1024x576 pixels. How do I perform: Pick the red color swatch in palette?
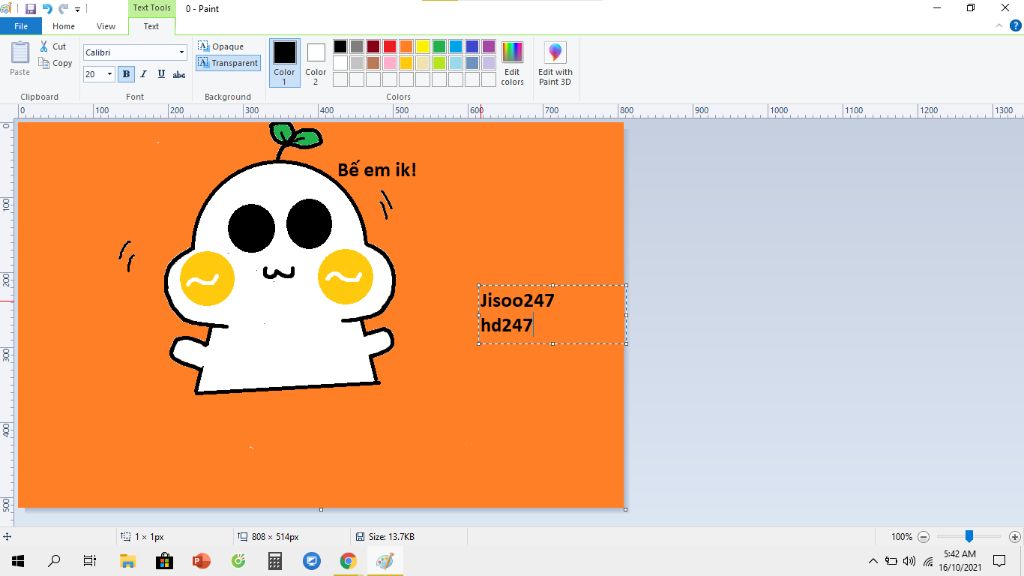pos(389,46)
